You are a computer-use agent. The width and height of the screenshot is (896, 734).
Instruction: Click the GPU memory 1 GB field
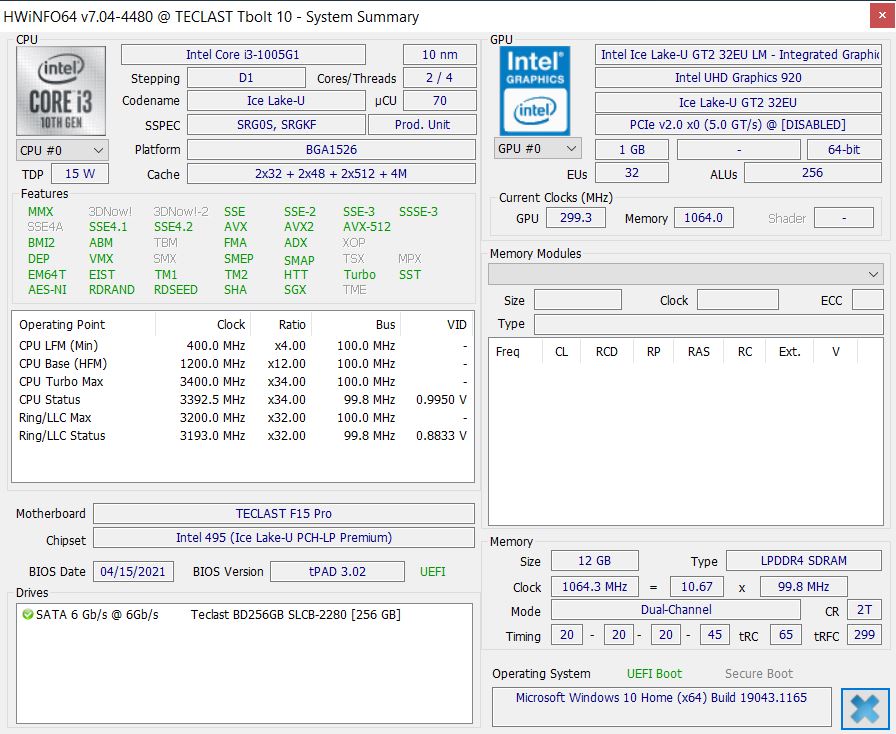click(632, 150)
